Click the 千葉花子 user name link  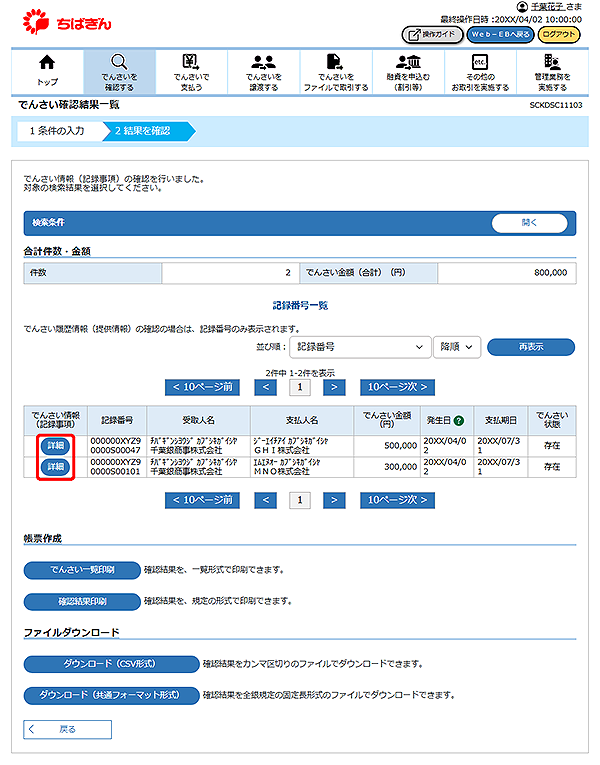pos(547,7)
